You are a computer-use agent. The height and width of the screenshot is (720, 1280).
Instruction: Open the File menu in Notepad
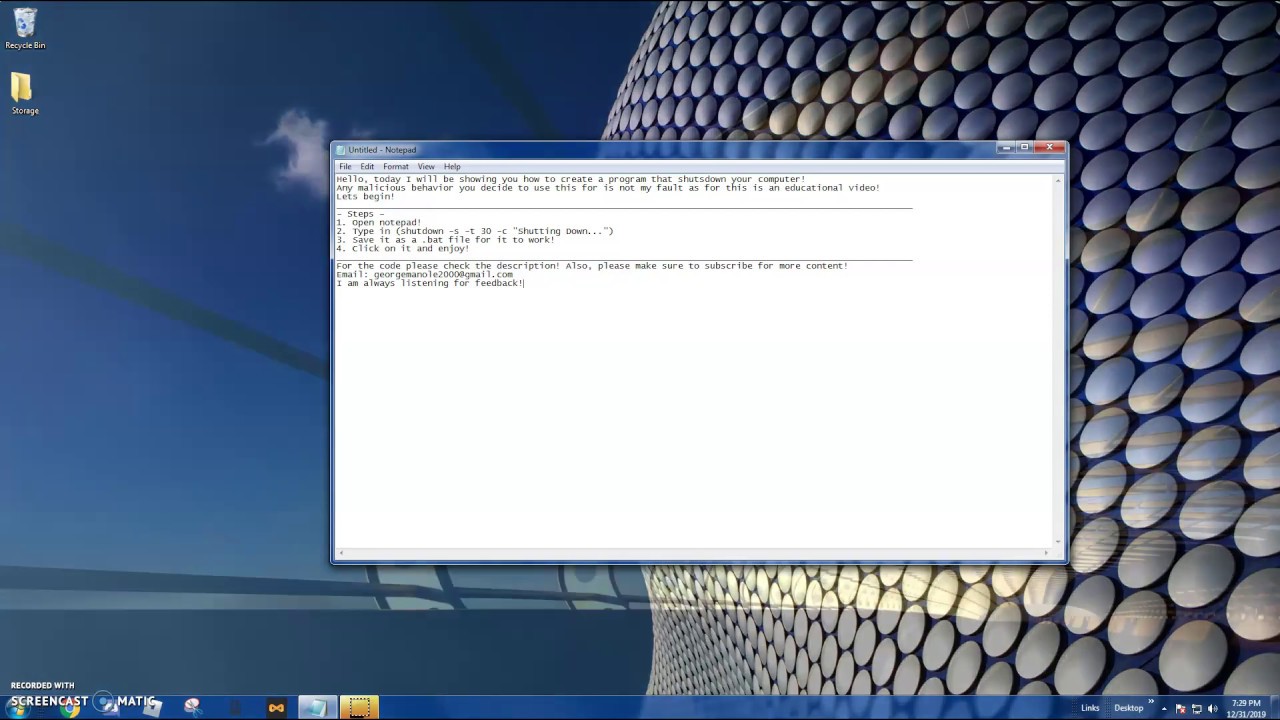tap(345, 167)
